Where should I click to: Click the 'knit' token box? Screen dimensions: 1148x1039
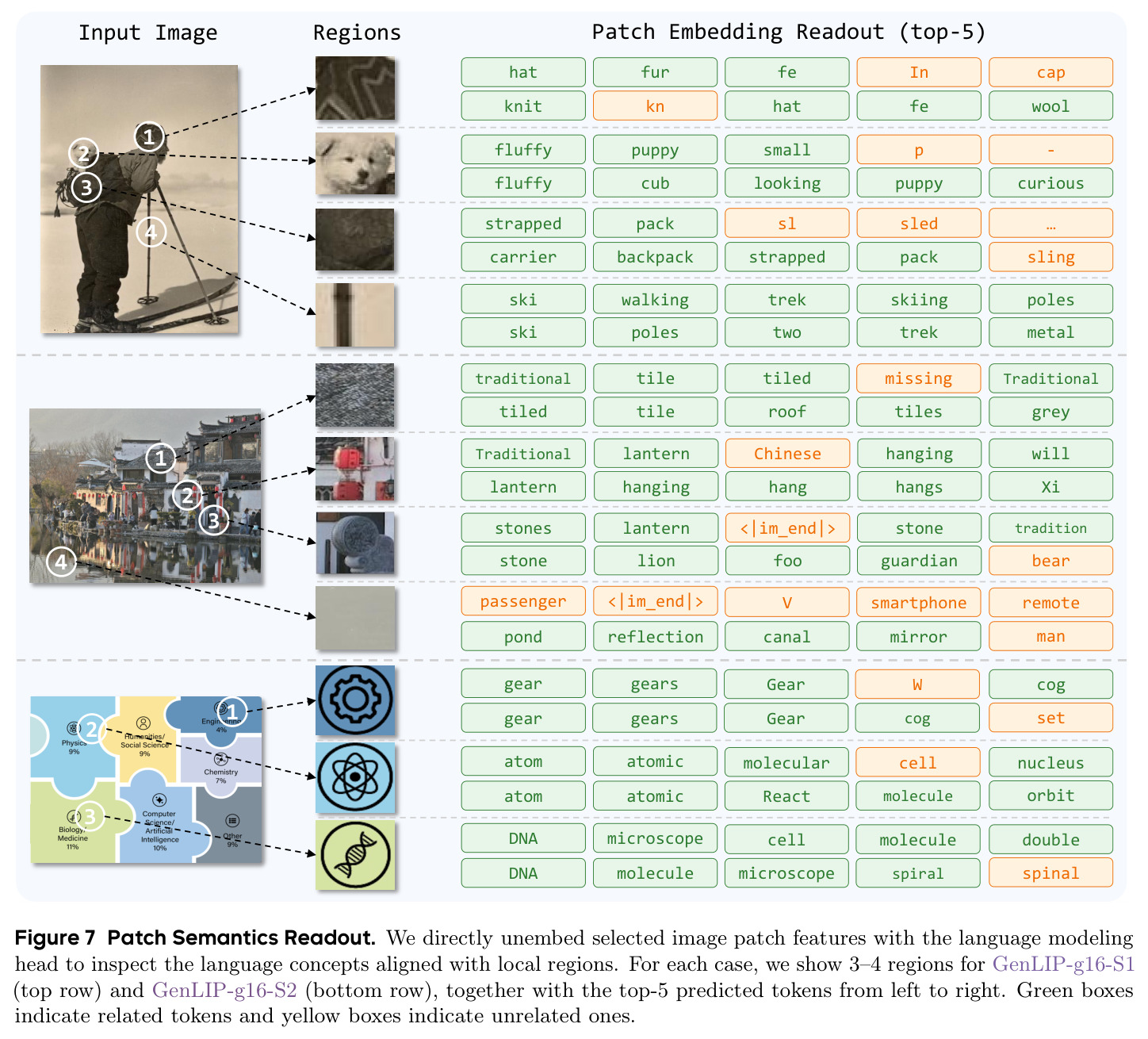coord(523,106)
